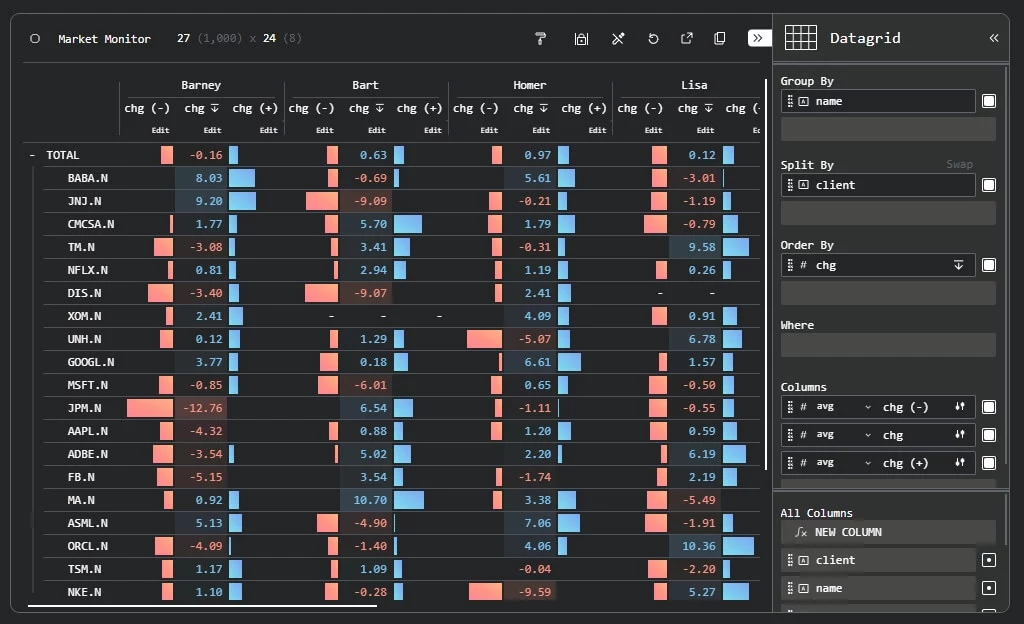Click Edit under Bart's chg column
The image size is (1024, 624).
point(376,130)
